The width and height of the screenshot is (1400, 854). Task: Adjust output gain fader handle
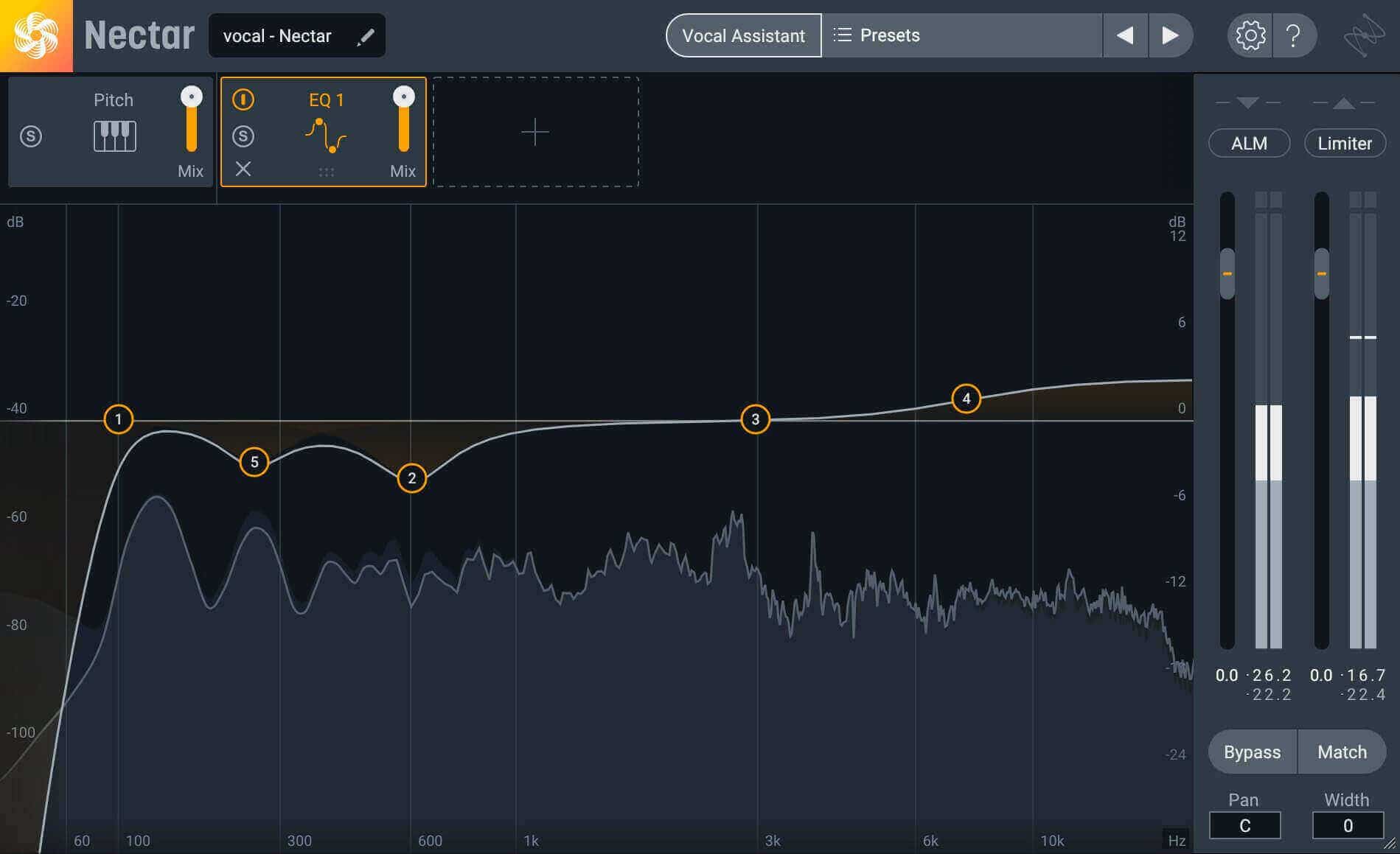pos(1321,273)
